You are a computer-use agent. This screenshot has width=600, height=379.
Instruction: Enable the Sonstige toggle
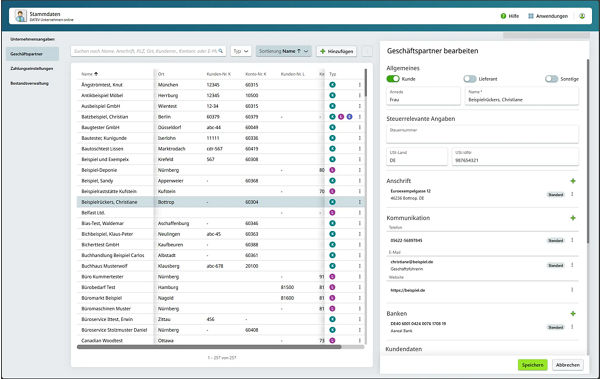click(551, 79)
